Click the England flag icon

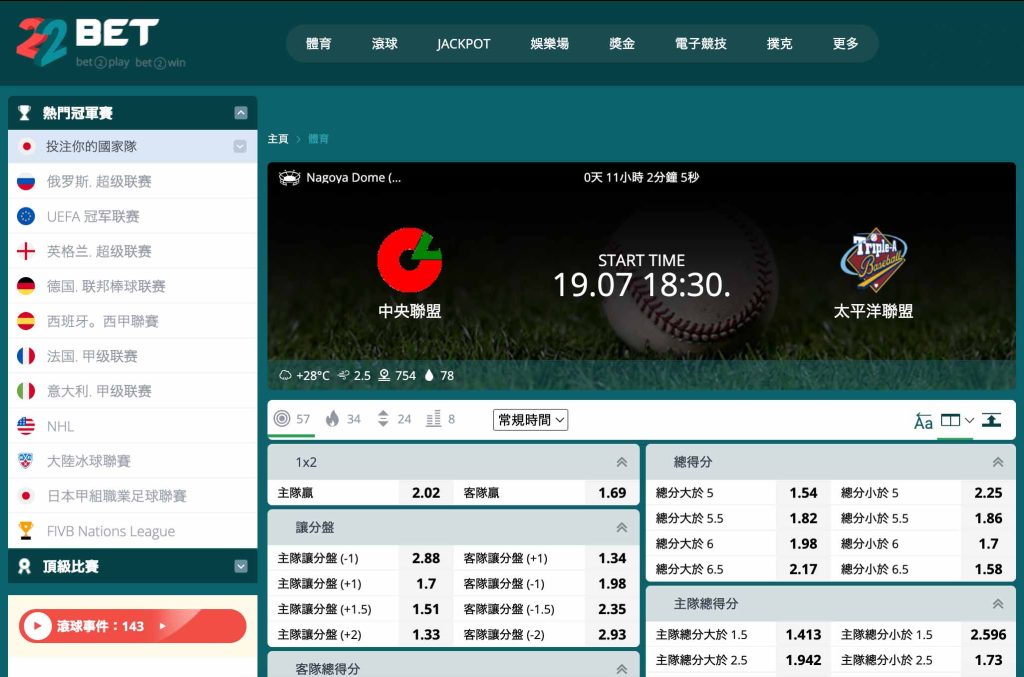[x=26, y=251]
